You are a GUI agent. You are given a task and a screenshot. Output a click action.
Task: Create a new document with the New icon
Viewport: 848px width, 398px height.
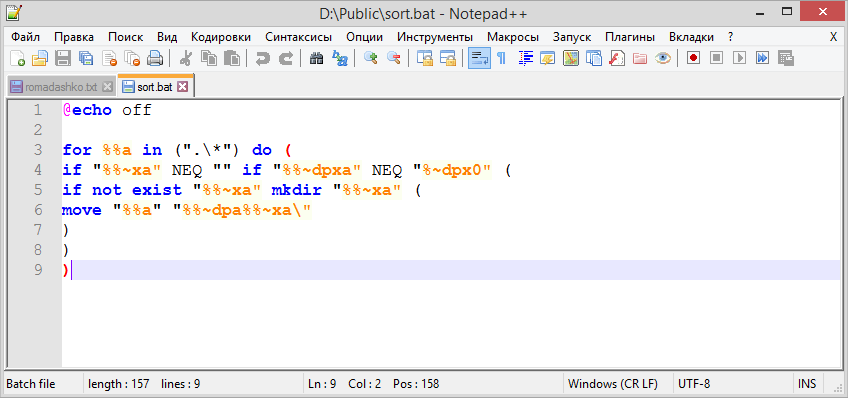click(x=17, y=58)
